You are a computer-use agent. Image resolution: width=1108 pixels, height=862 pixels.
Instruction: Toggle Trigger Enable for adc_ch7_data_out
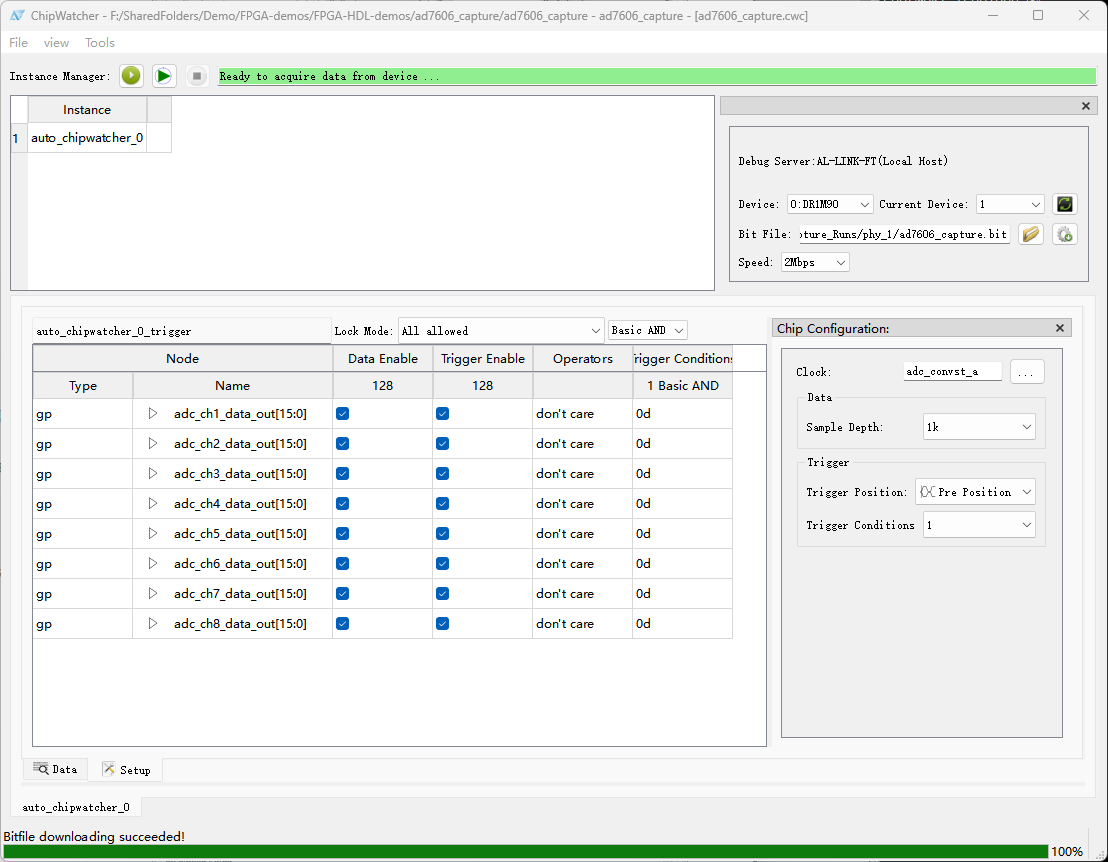(x=442, y=594)
